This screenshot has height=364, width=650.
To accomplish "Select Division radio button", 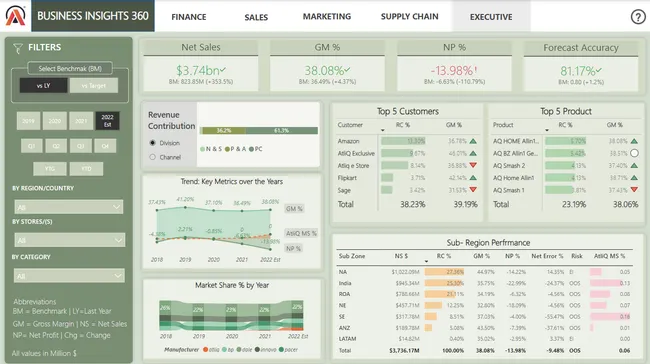I will (x=153, y=143).
